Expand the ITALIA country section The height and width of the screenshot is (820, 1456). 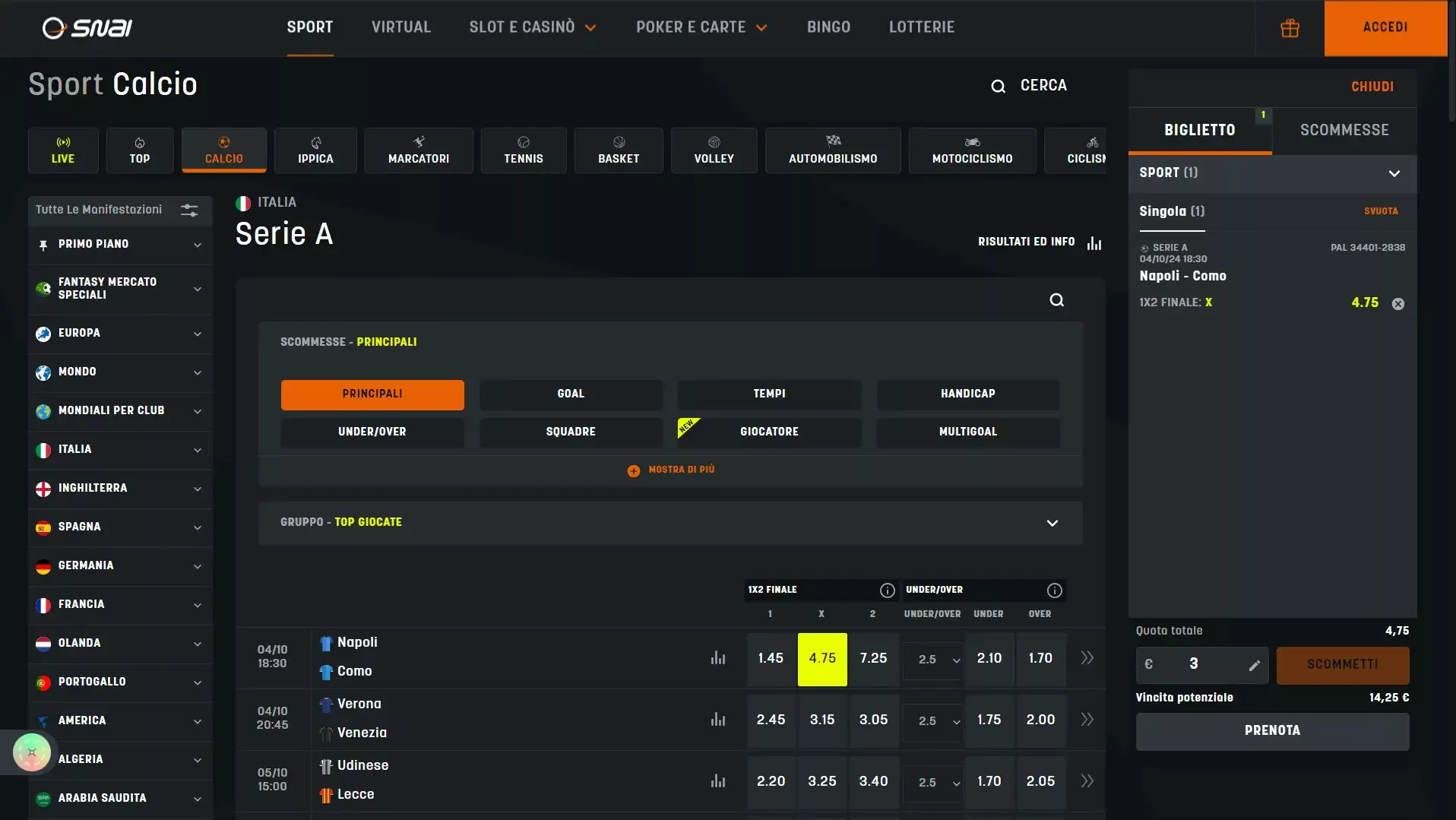click(119, 450)
